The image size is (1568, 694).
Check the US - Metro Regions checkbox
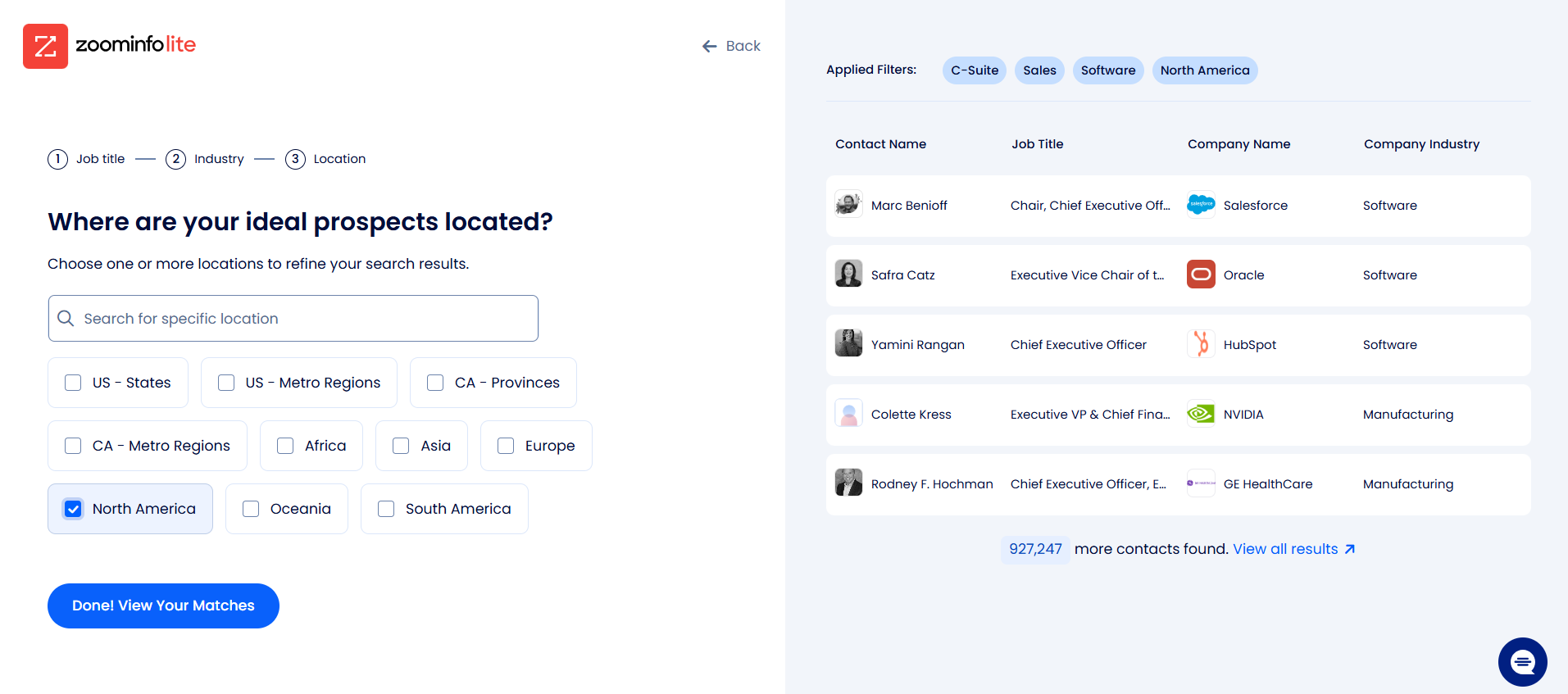click(226, 383)
